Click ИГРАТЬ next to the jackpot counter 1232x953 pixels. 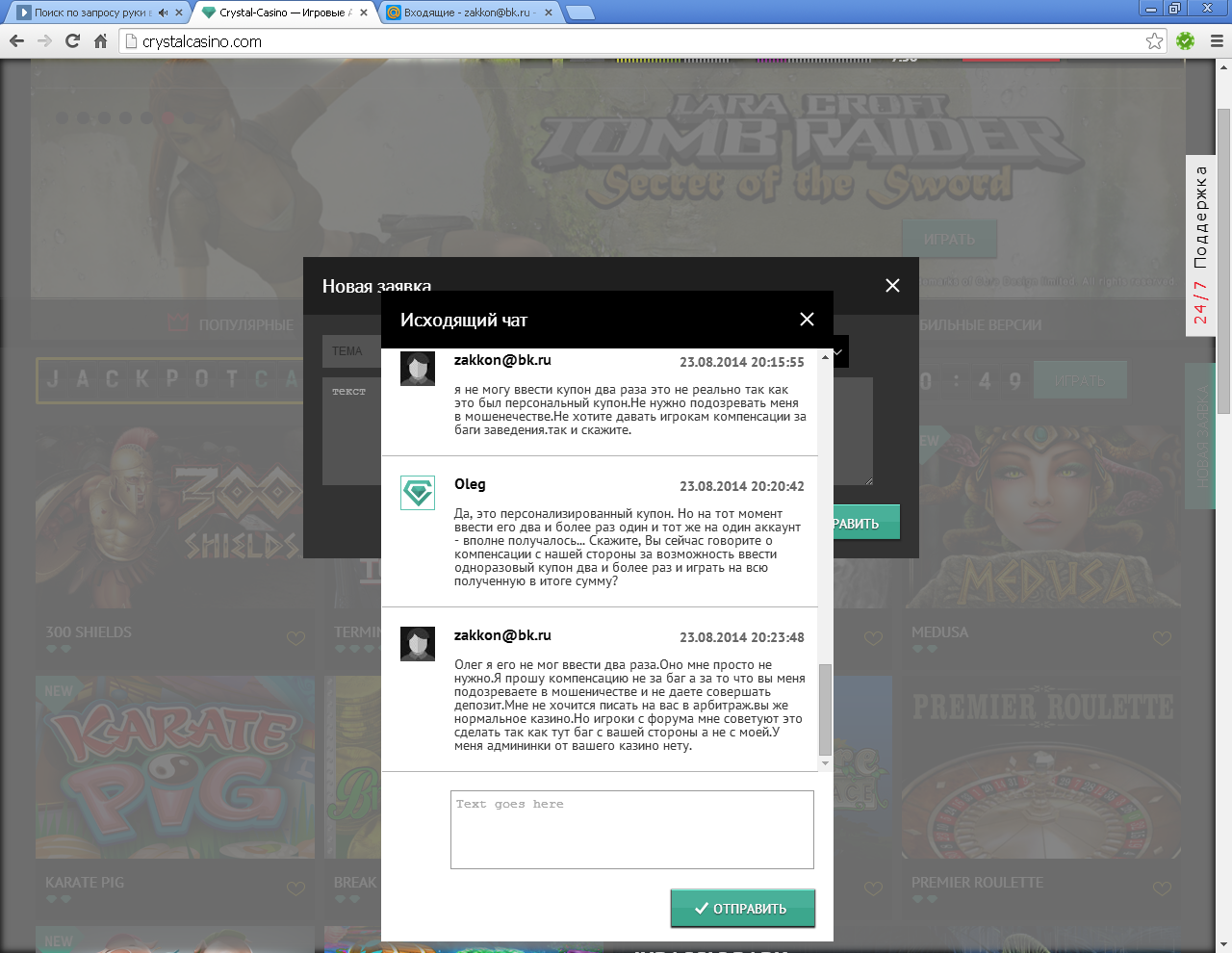point(1080,380)
